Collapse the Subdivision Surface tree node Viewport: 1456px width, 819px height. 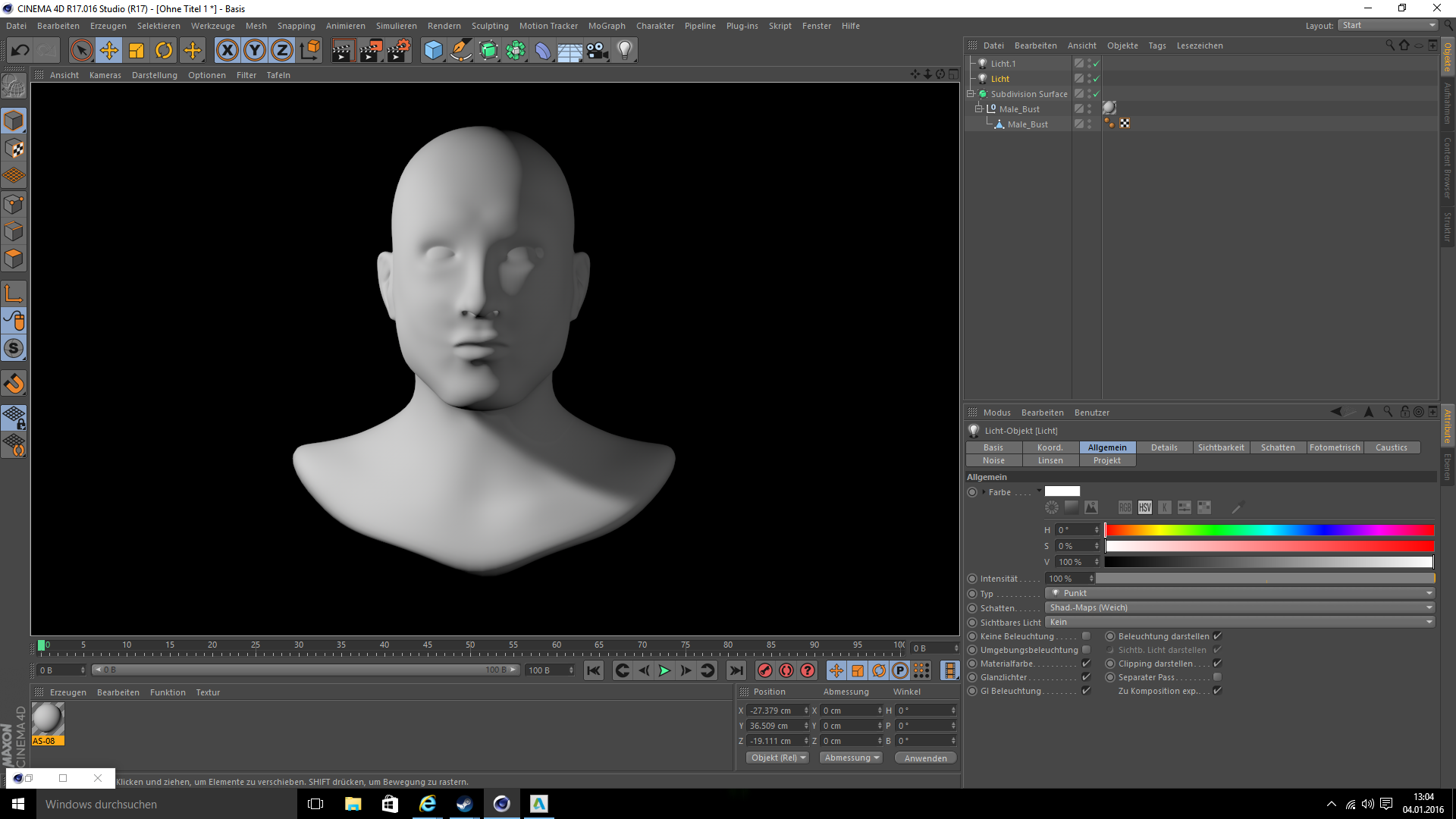pos(971,94)
